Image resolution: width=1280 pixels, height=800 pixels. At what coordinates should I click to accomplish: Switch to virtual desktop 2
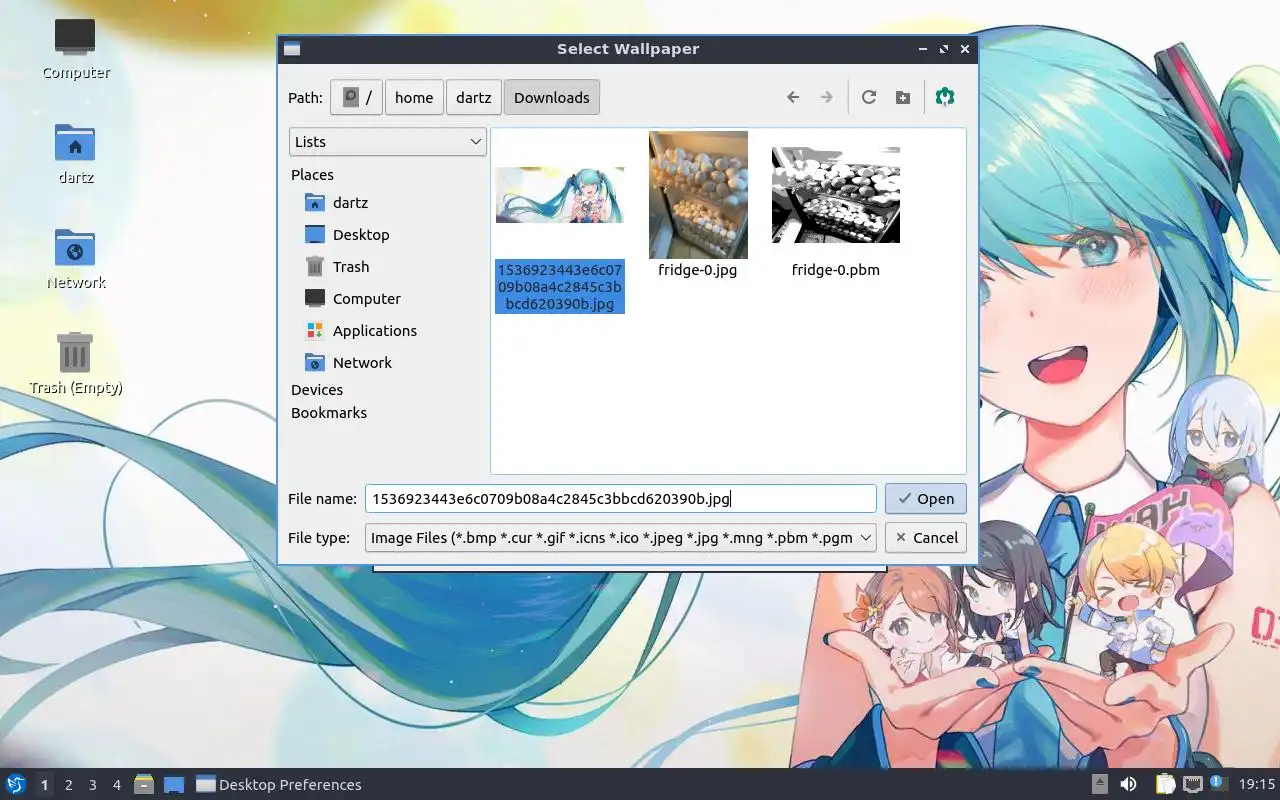coord(68,785)
